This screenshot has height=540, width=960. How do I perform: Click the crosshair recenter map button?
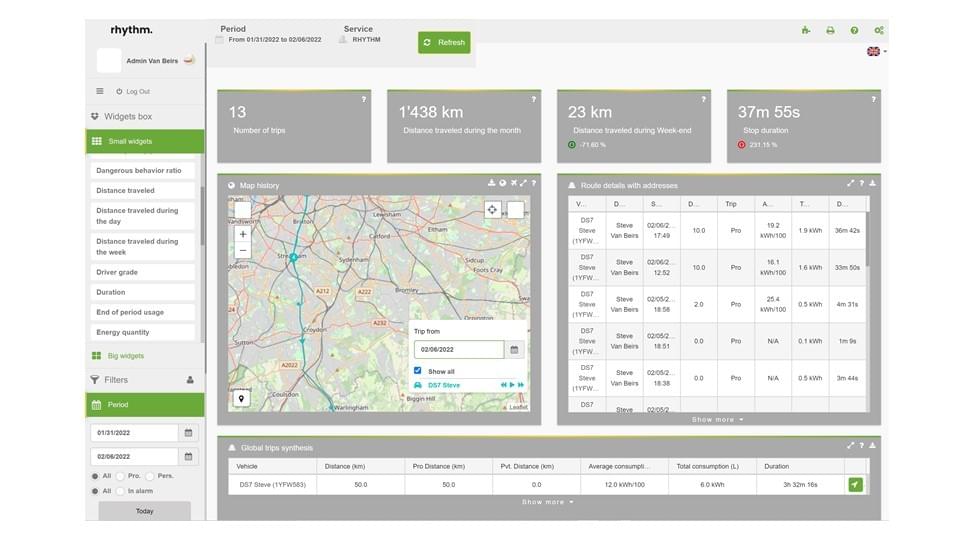coord(492,210)
